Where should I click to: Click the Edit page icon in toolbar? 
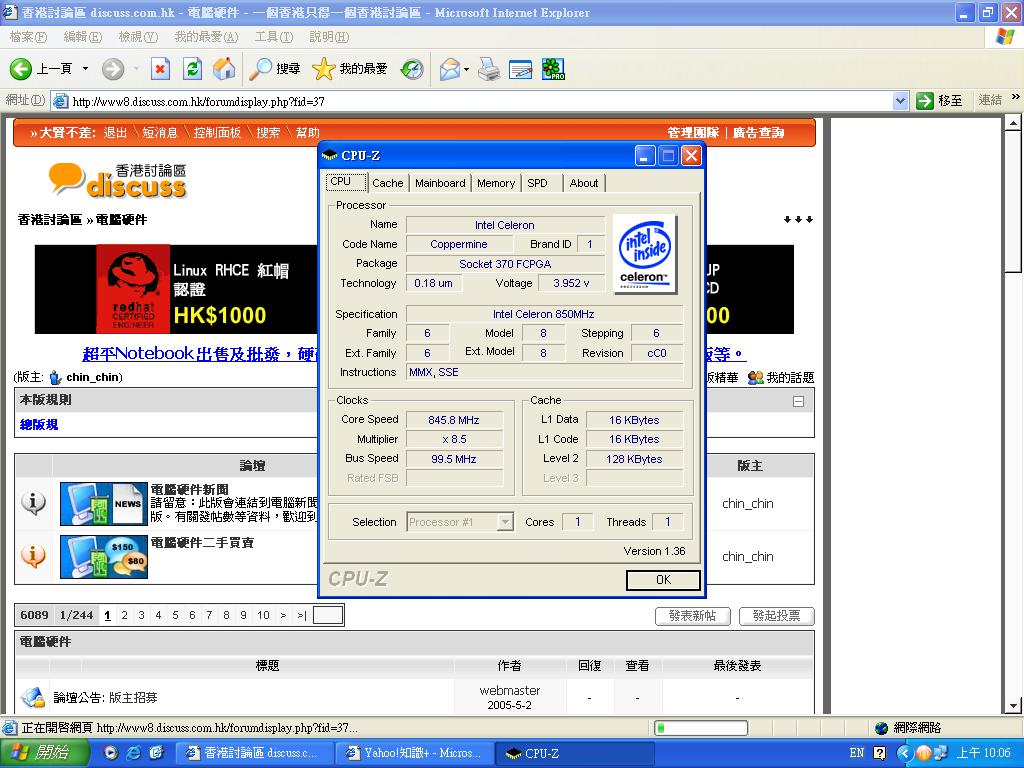pos(520,69)
